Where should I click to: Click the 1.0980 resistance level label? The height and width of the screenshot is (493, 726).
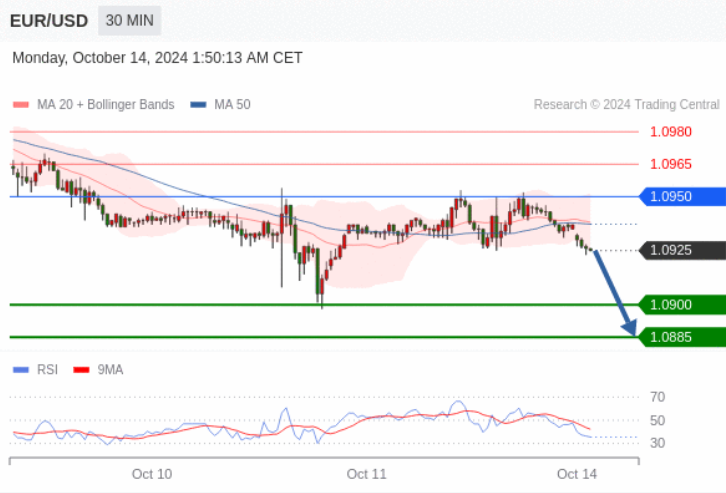pos(671,132)
